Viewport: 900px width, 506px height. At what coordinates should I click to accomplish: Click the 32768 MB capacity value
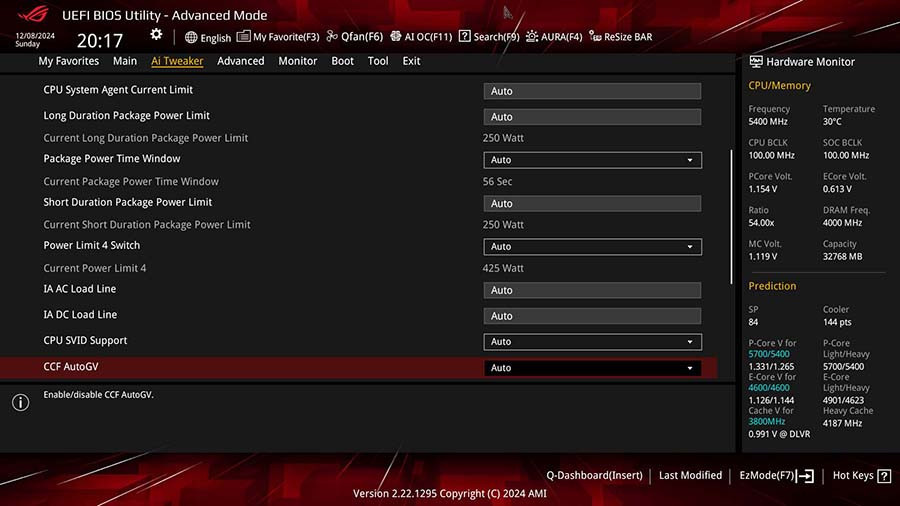tap(842, 256)
